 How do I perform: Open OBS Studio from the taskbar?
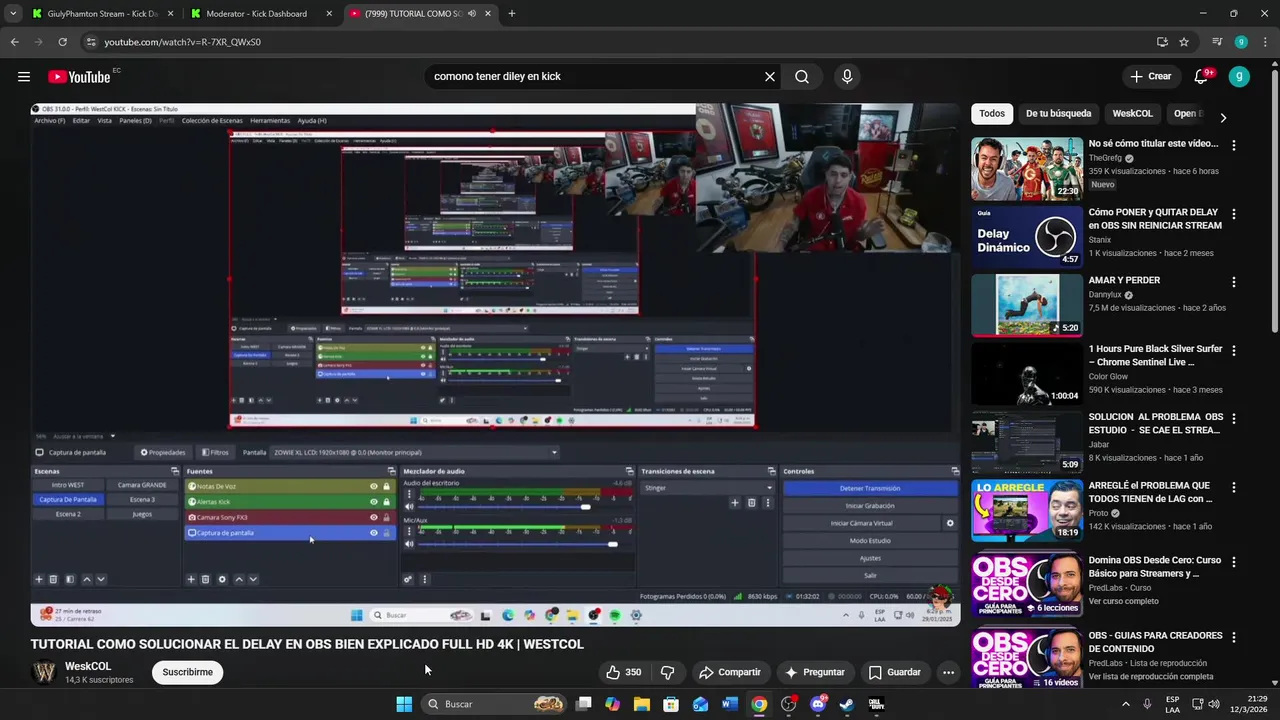789,704
